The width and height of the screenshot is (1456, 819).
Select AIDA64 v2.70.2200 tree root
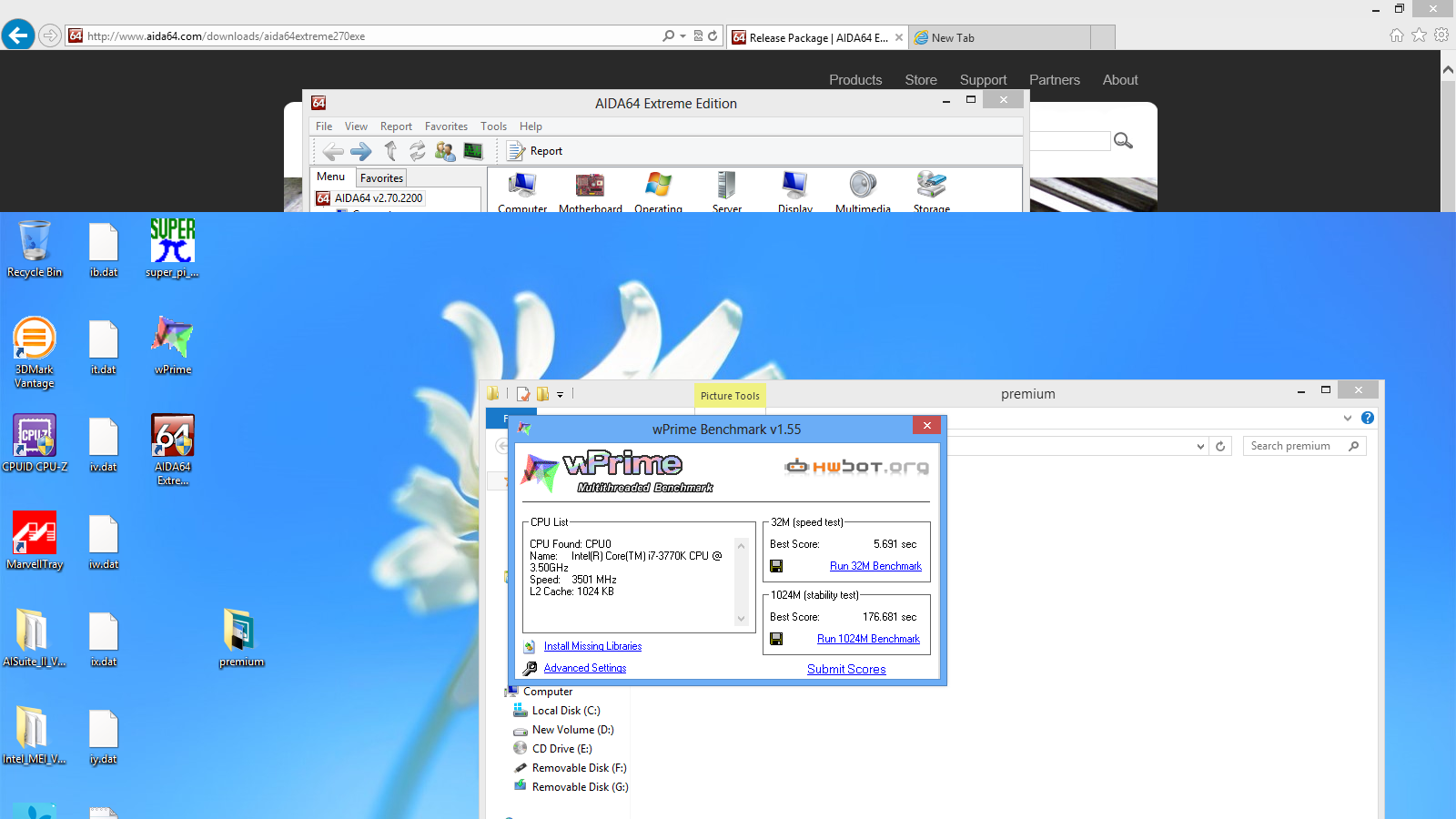coord(369,197)
